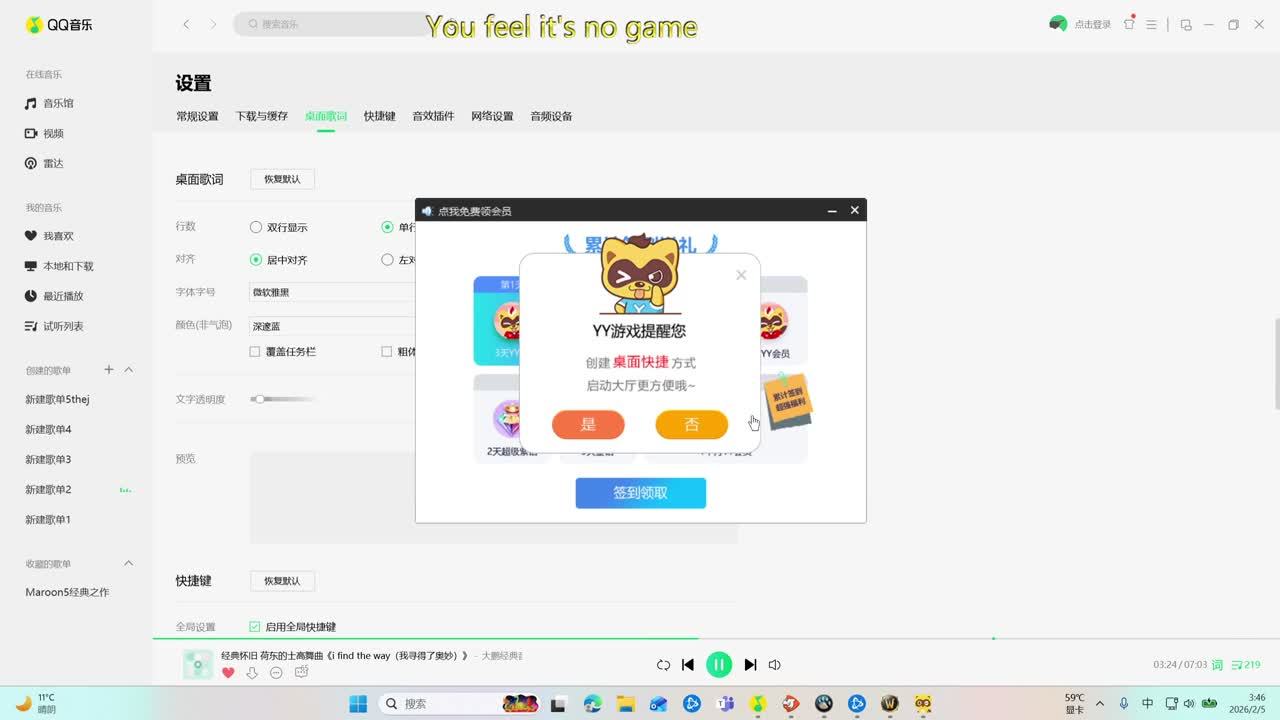Collapse the 收藏的歌单 section
1280x720 pixels.
pos(128,564)
